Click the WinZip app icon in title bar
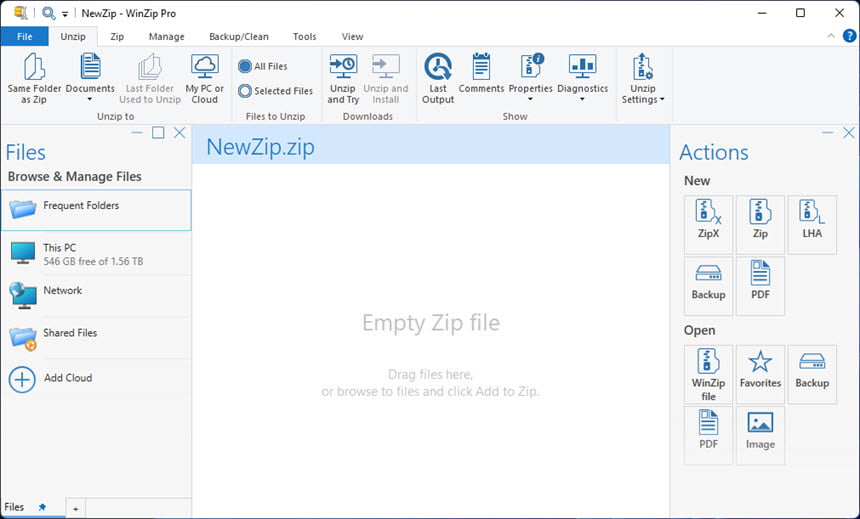This screenshot has height=519, width=860. coord(20,13)
